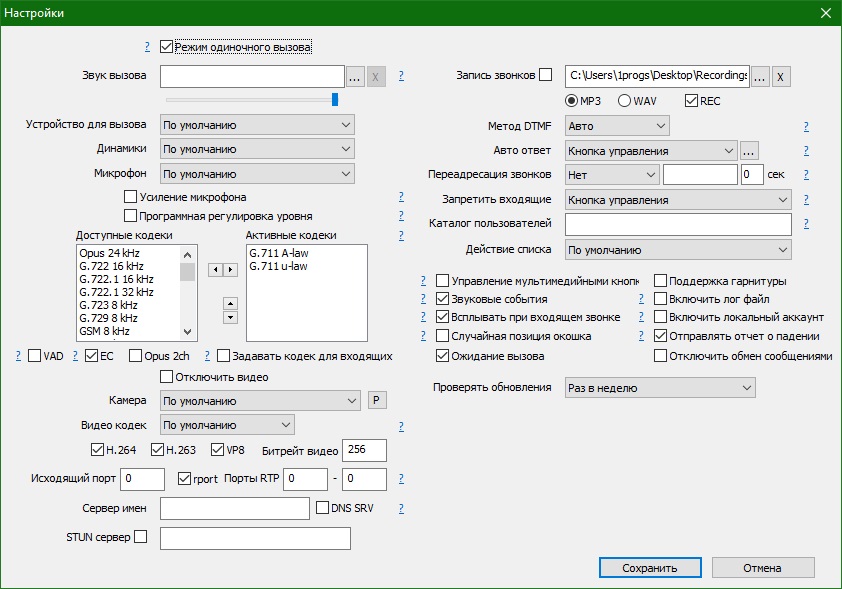
Task: Toggle rport checkbox
Action: [184, 478]
